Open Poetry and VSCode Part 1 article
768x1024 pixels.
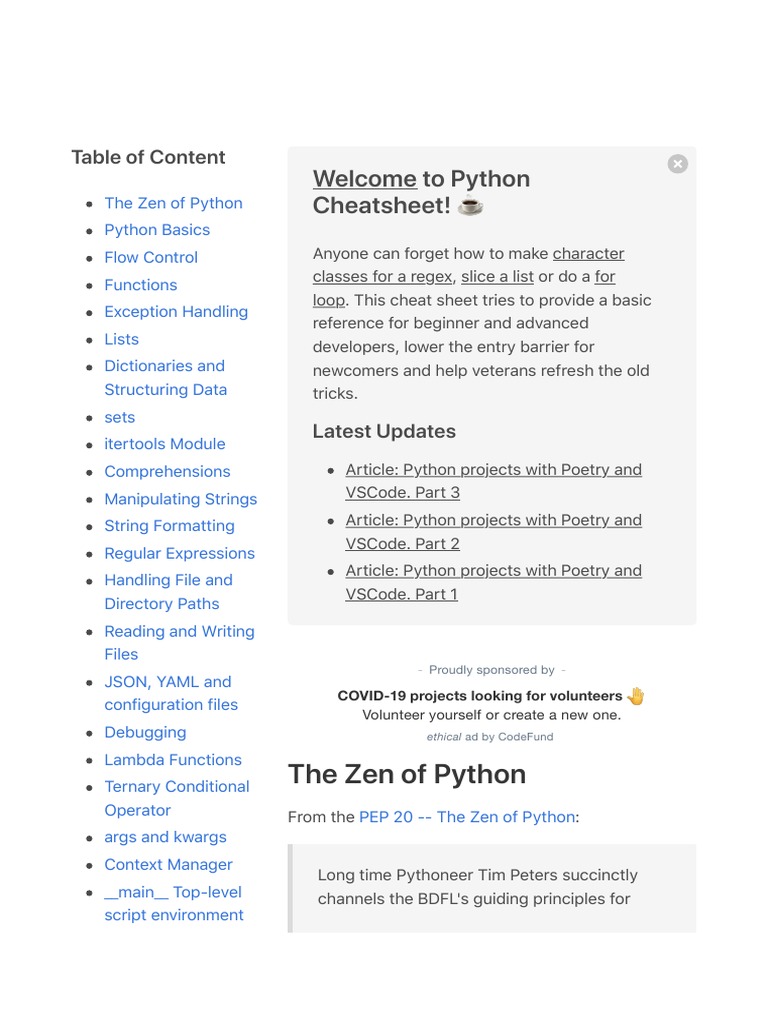493,582
